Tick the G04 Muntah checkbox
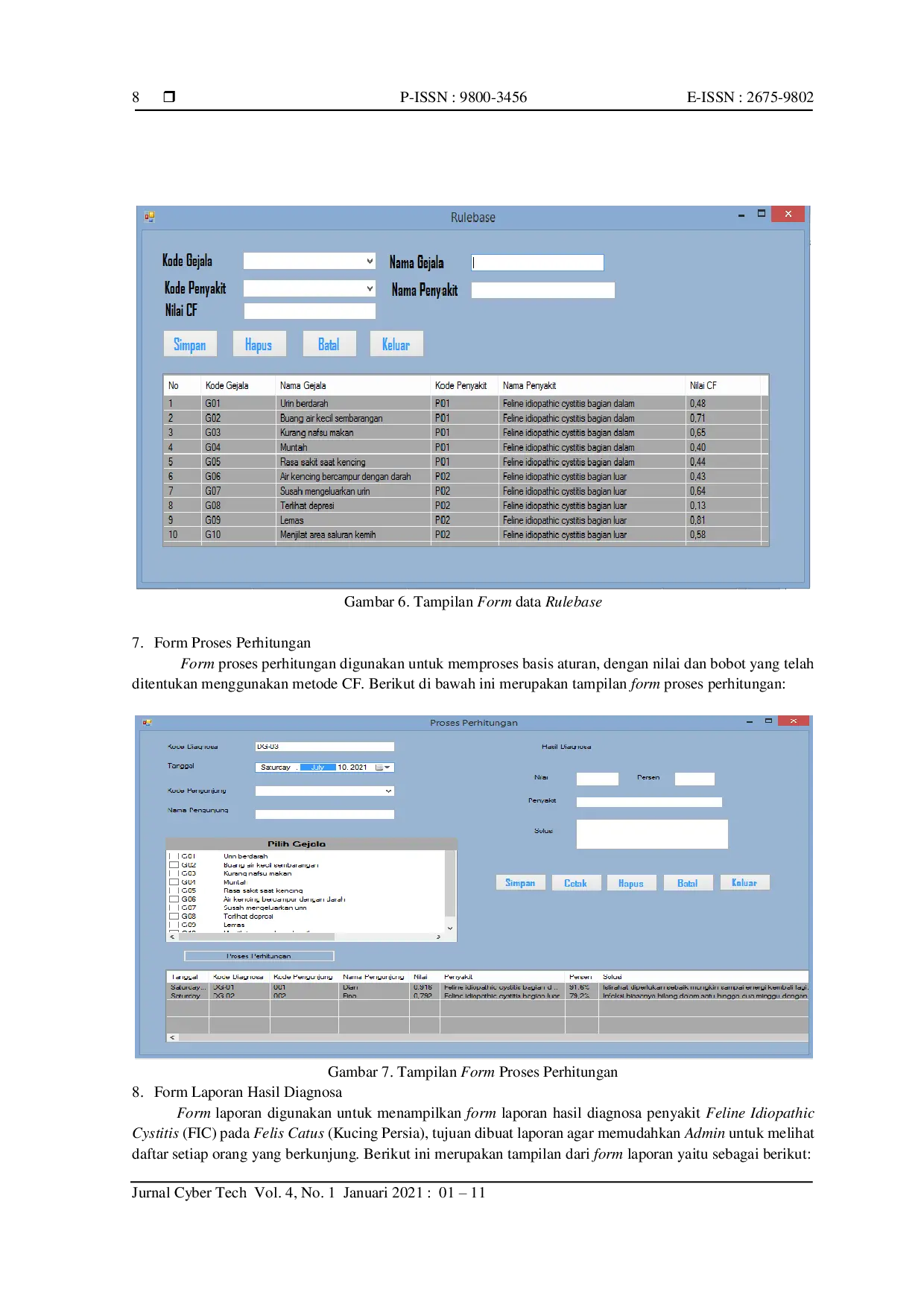Viewport: 924px width, 1307px height. 174,882
